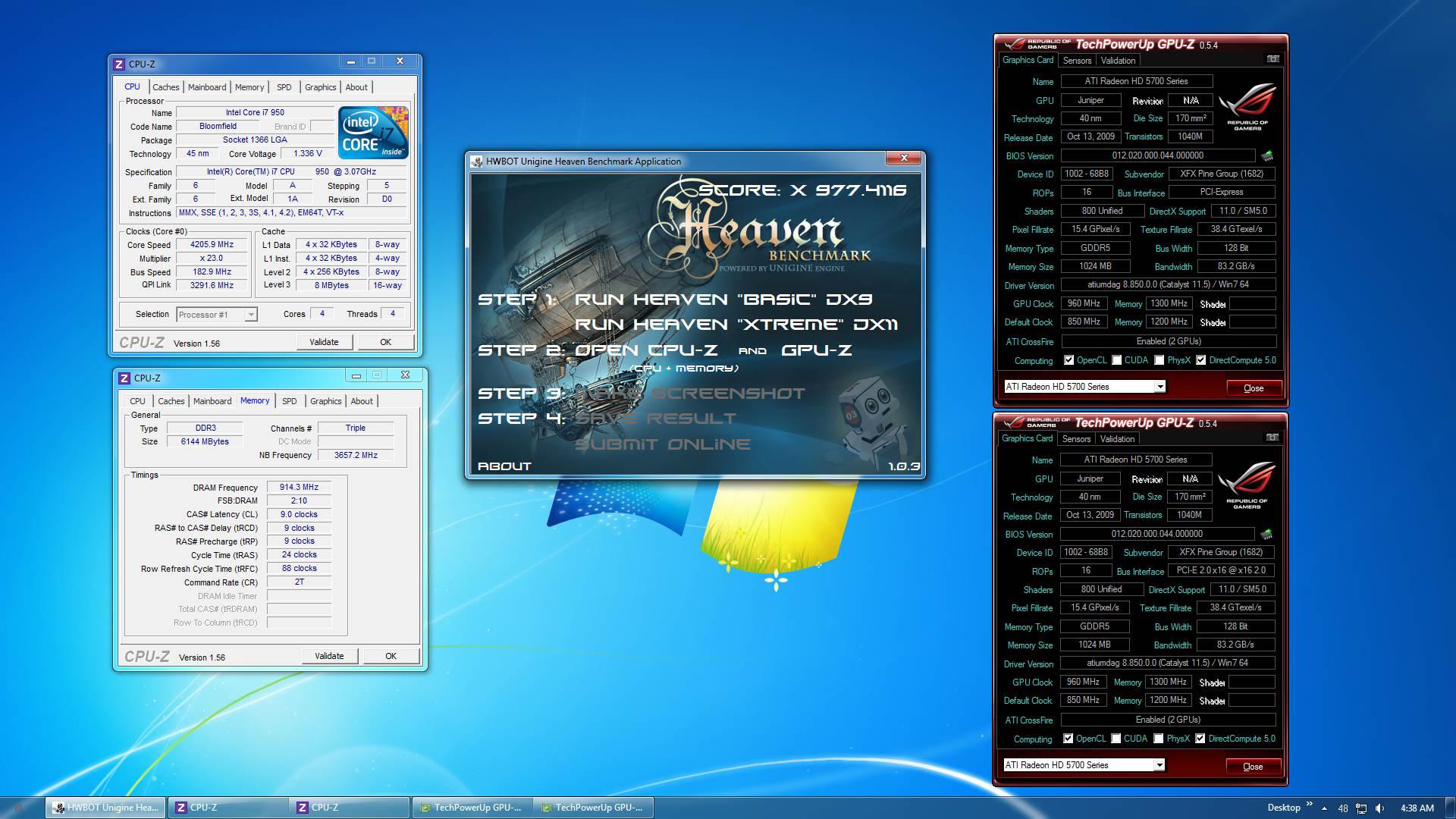Switch to the Caches tab in the top CPU-Z window
Screen dimensions: 1456x819
[165, 87]
